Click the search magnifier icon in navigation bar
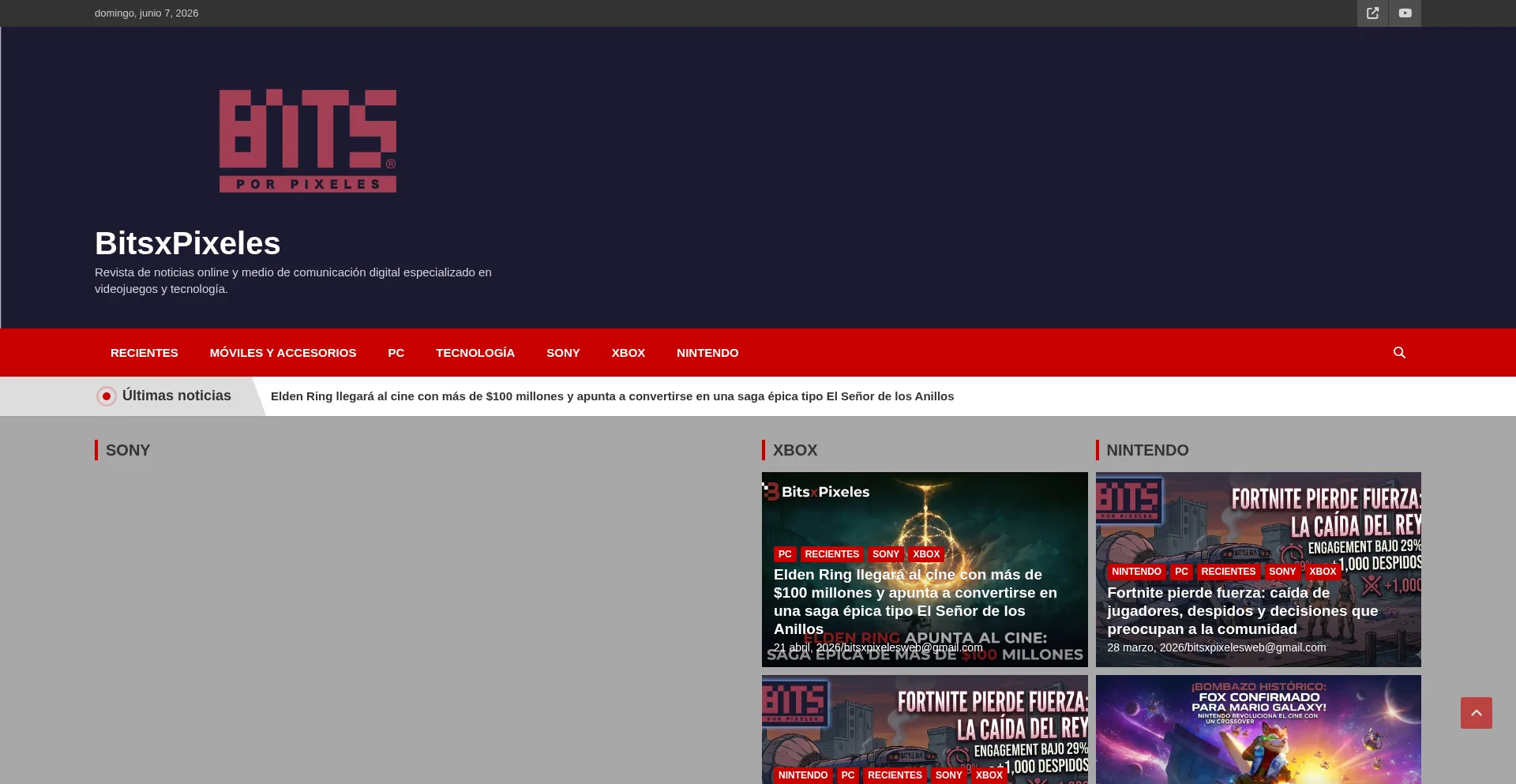The image size is (1516, 784). 1399,353
